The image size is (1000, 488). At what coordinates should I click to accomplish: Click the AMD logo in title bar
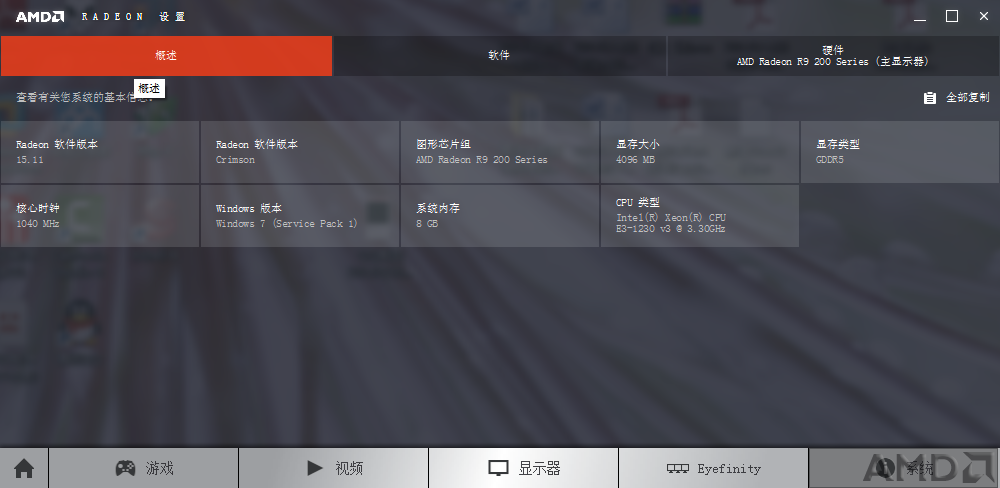tap(40, 17)
